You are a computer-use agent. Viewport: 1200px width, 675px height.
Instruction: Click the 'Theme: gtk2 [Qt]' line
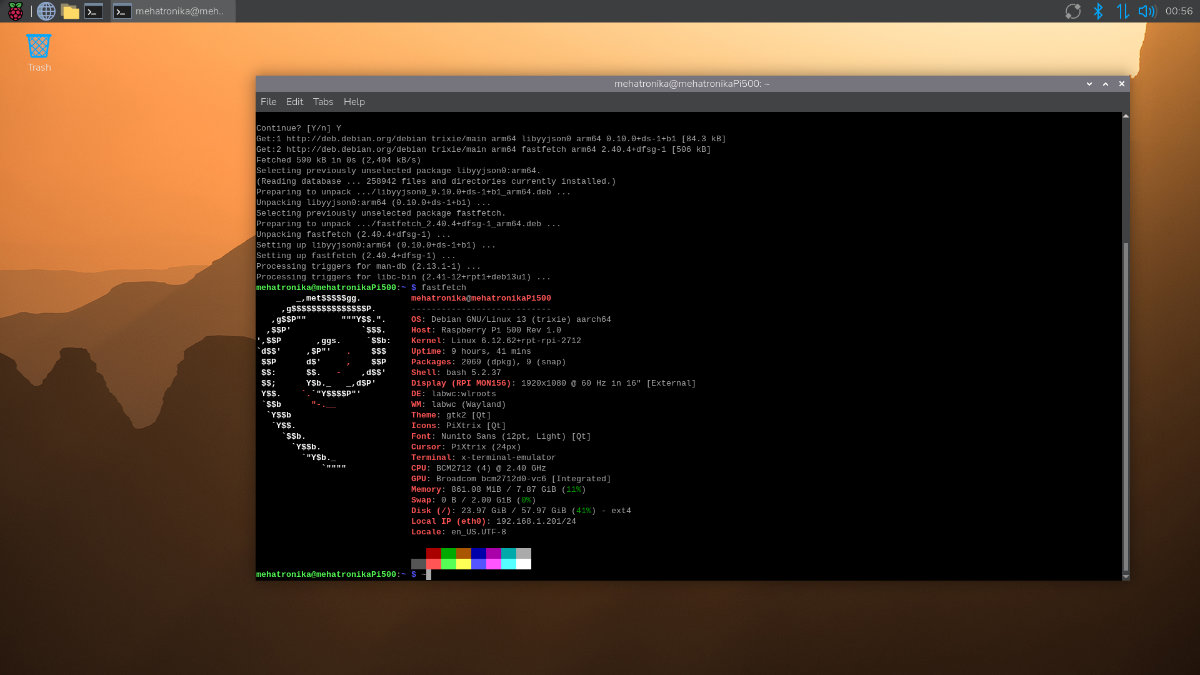pos(451,416)
